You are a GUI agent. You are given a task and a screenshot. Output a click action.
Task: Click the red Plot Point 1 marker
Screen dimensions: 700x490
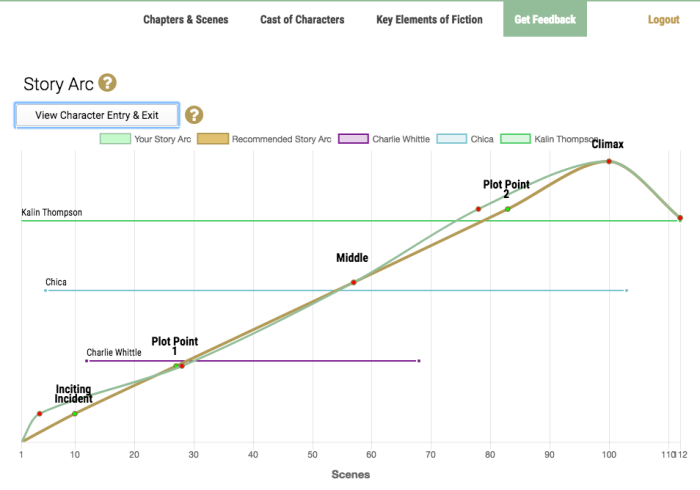click(182, 366)
